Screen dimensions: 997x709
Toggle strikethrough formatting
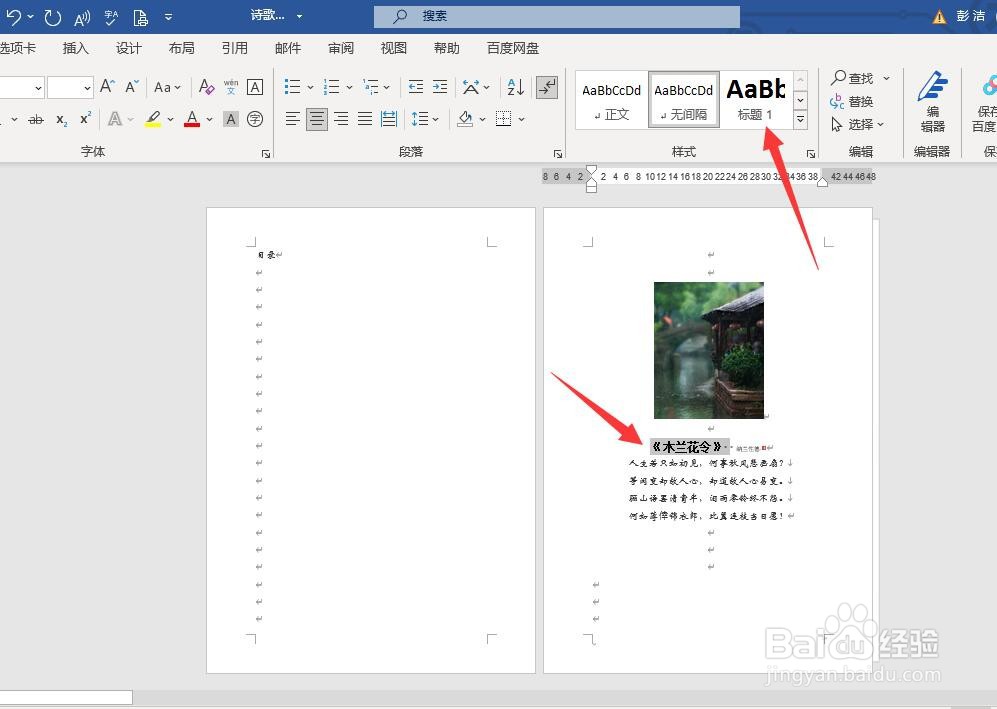(36, 119)
